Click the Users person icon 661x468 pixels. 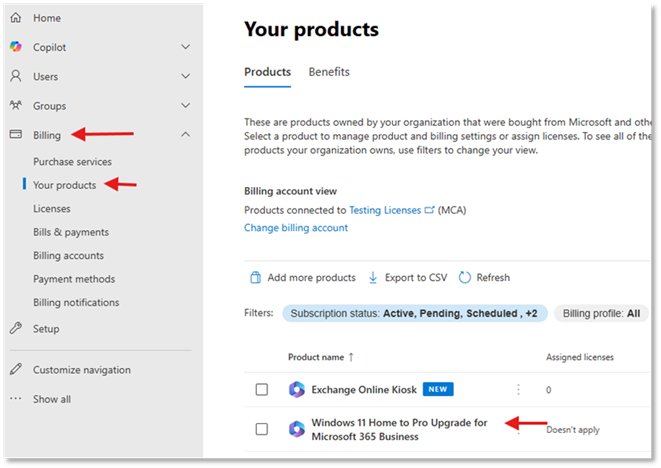pyautogui.click(x=16, y=76)
